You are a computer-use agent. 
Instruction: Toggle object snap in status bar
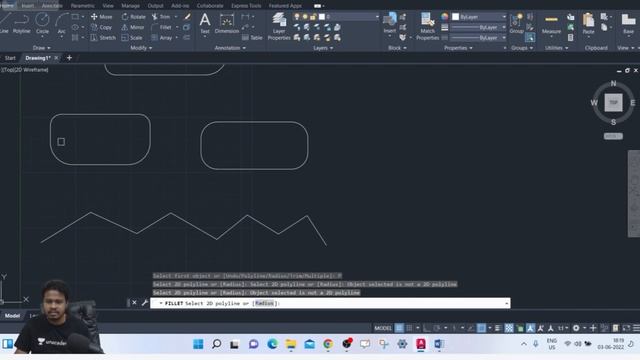point(482,328)
